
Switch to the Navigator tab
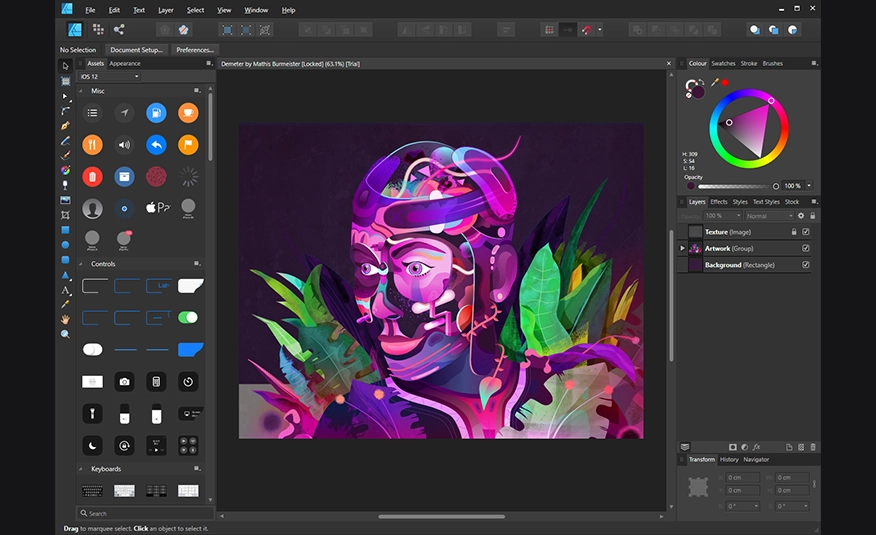click(756, 459)
